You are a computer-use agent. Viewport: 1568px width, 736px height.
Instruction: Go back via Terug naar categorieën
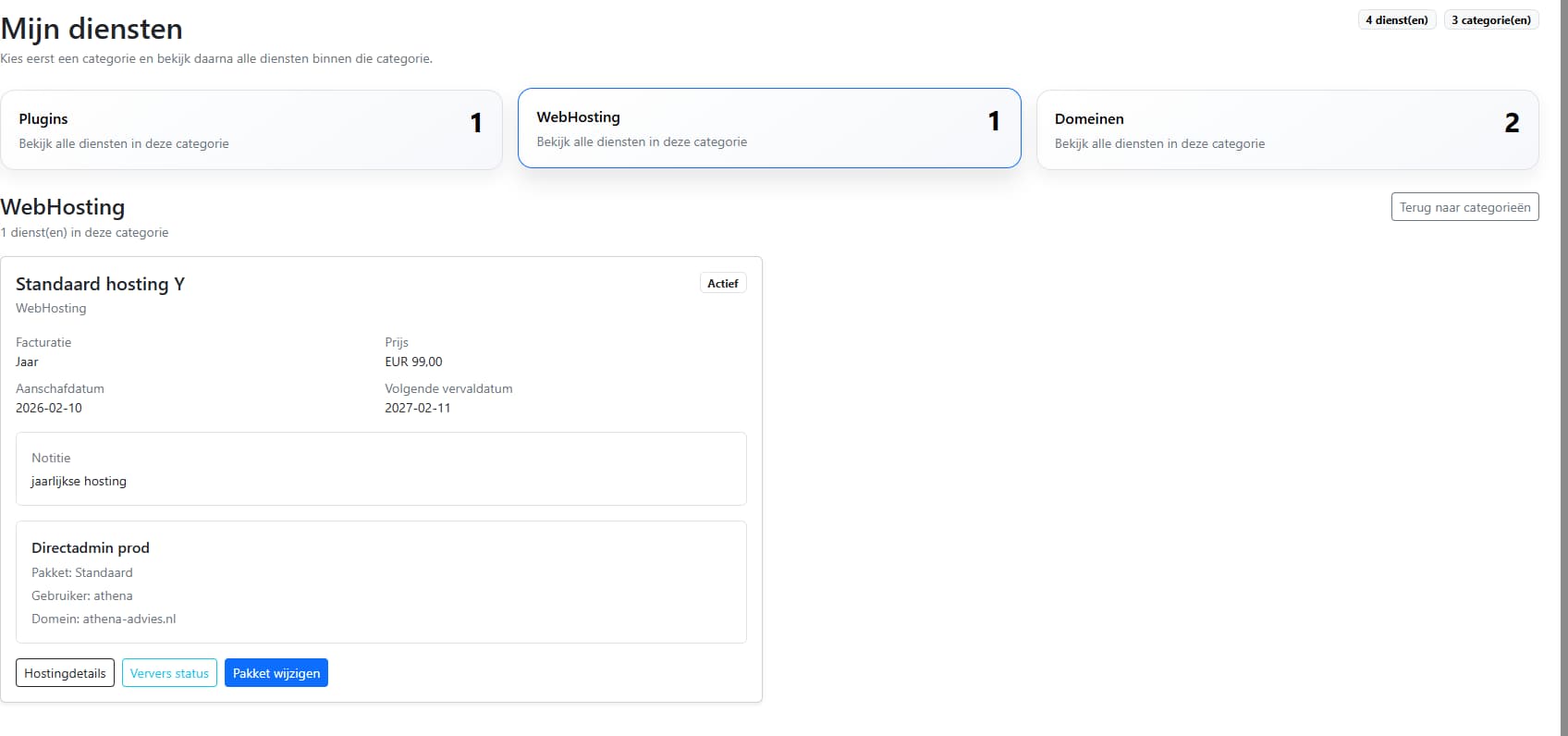click(x=1464, y=207)
